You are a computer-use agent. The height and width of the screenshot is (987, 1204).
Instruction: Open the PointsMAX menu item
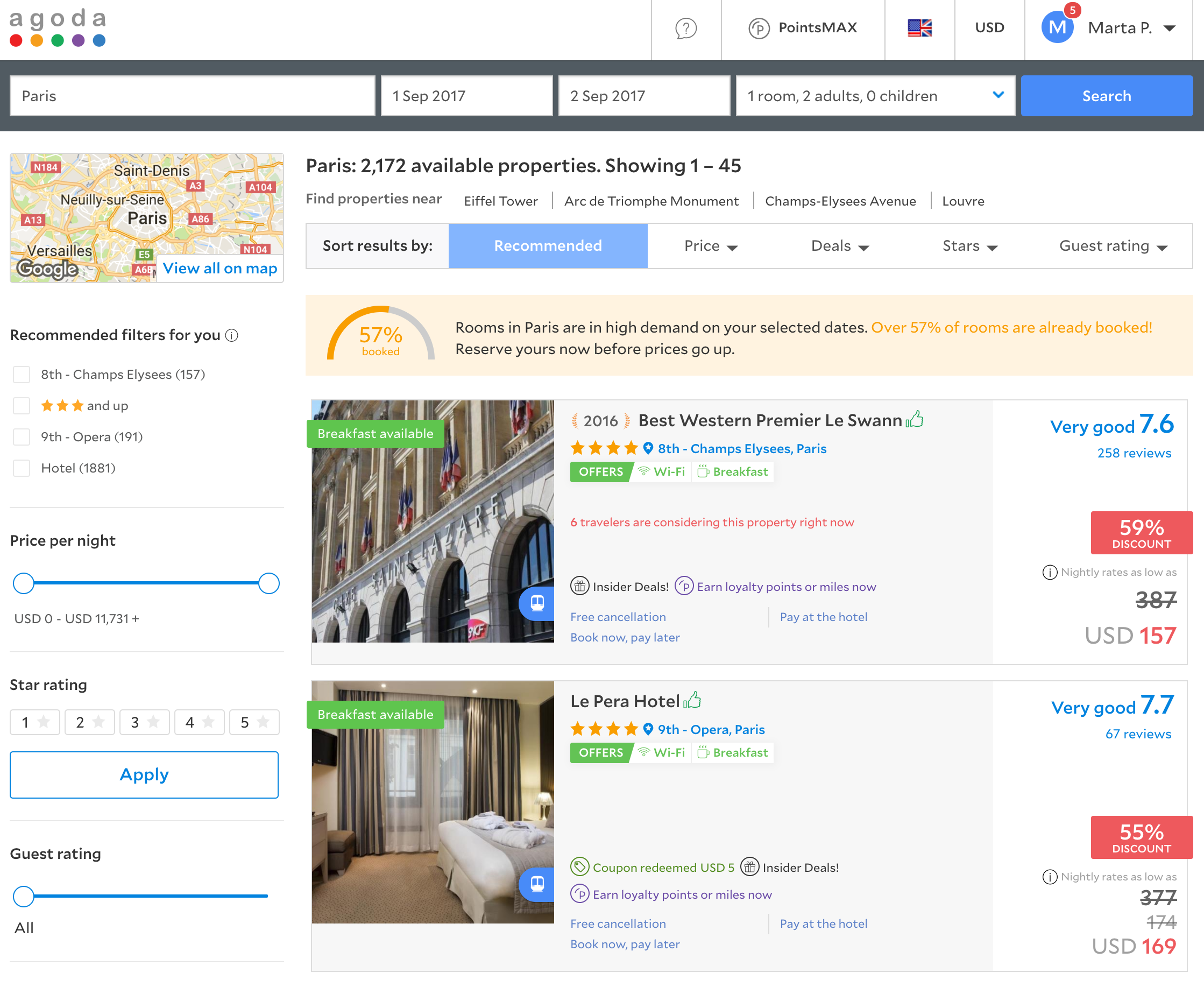[803, 27]
